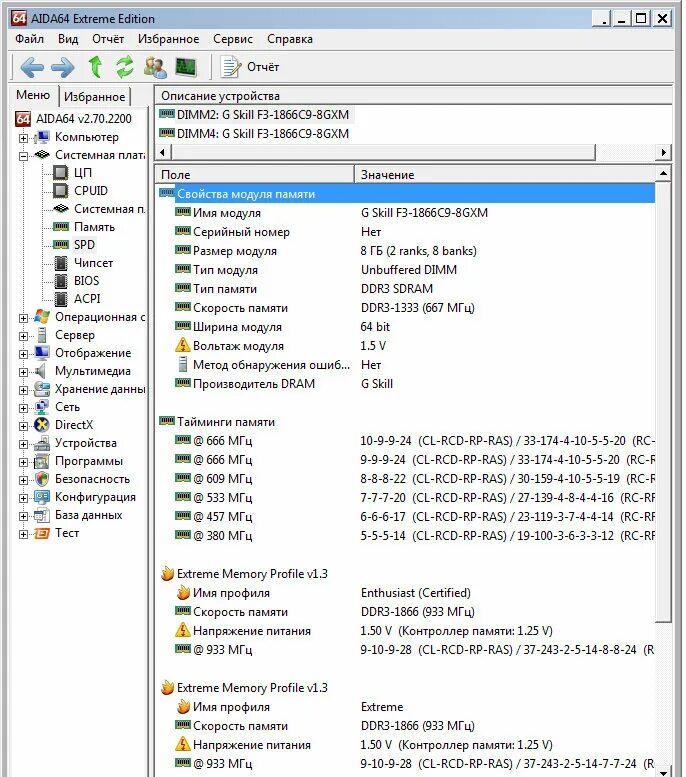Screen dimensions: 686x777
Task: Expand the Мультимедиа tree node
Action: click(x=23, y=372)
